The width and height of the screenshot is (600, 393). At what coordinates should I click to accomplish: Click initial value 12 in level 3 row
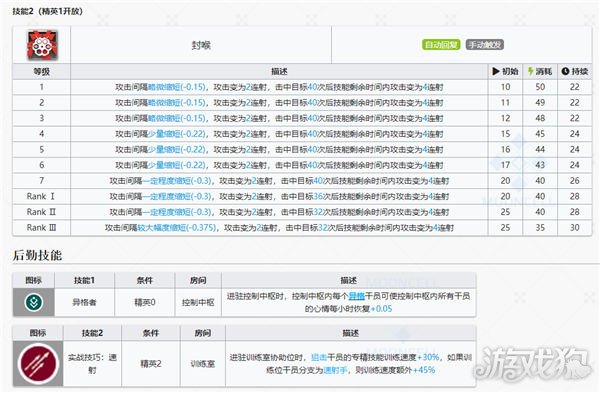[505, 118]
